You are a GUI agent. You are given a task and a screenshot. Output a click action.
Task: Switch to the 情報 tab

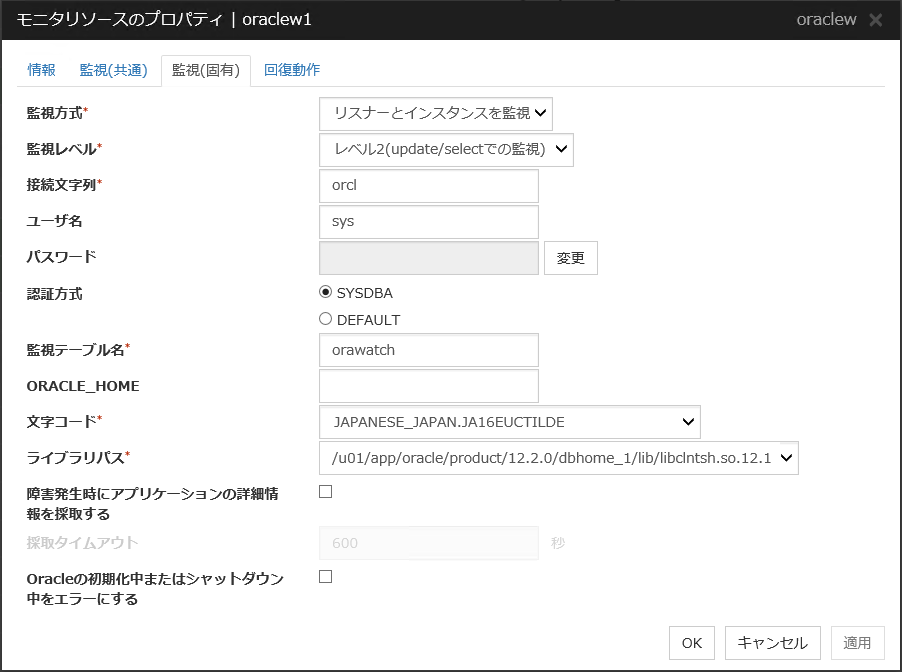(42, 70)
